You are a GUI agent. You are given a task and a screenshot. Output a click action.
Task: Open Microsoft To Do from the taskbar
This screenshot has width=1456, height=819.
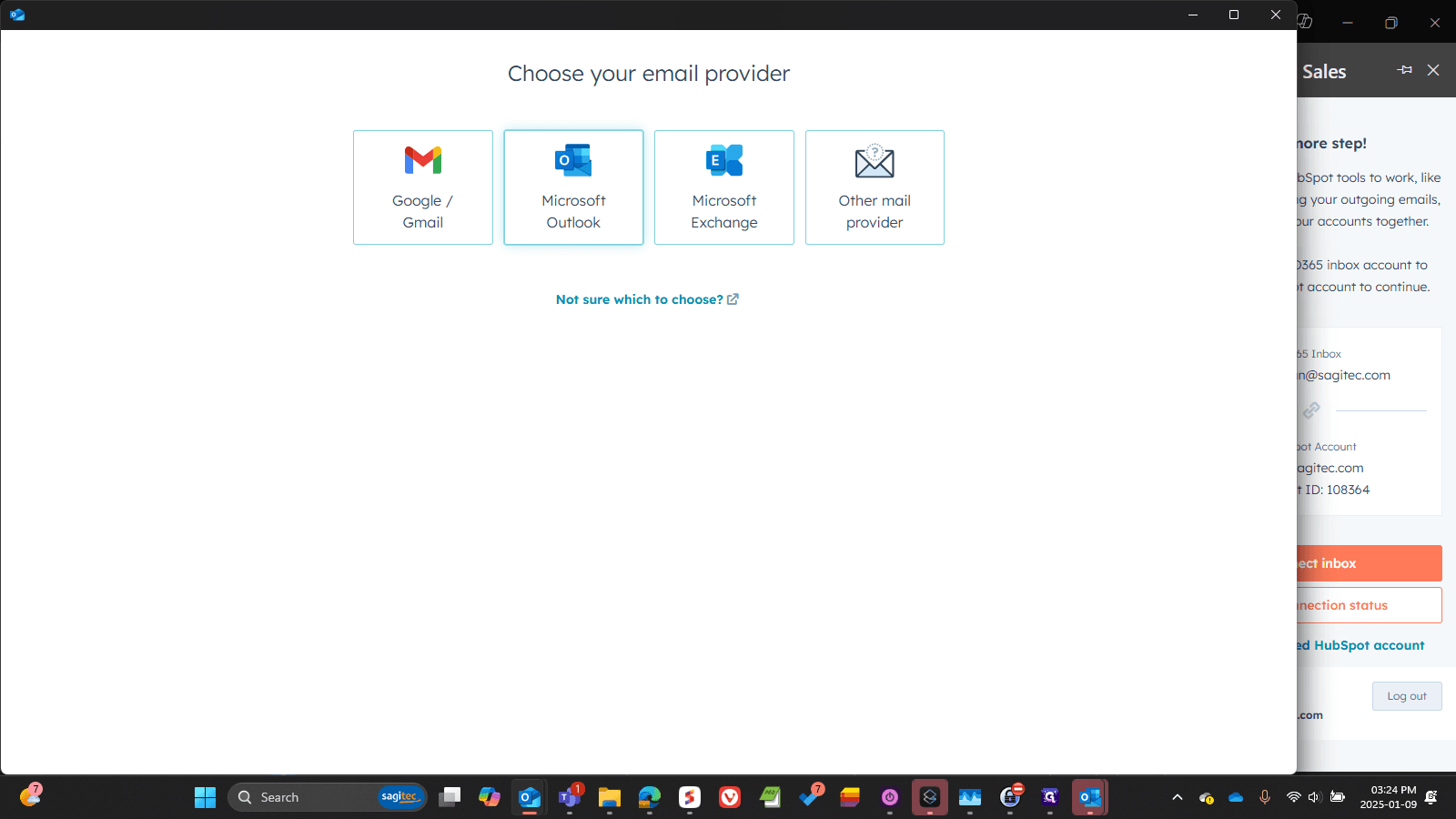point(810,797)
